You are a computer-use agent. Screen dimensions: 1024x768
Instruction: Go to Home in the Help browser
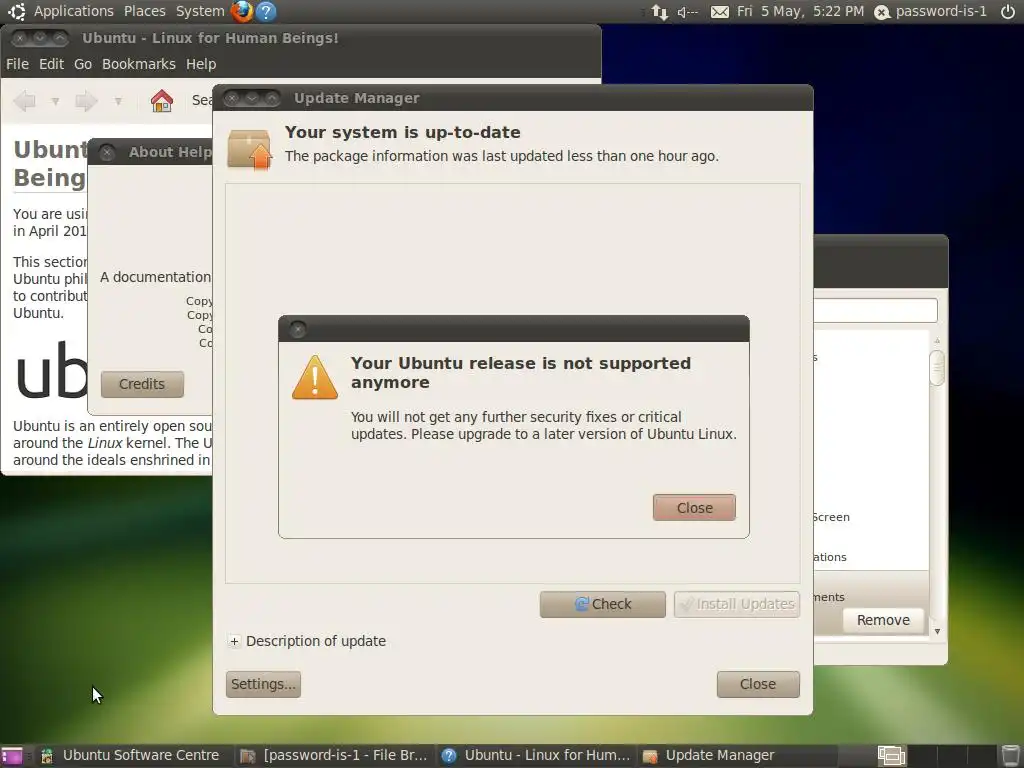pos(161,101)
